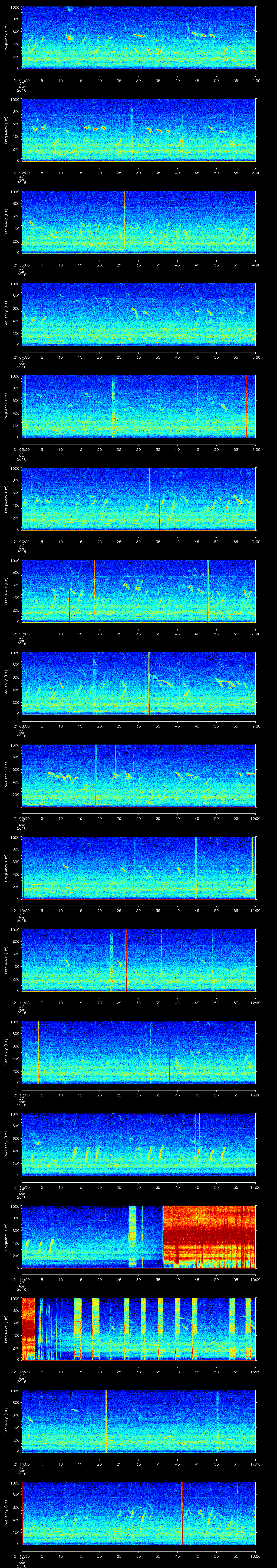Select the "21:05:00" time label
Image resolution: width=277 pixels, height=1568 pixels.
(x=21, y=449)
